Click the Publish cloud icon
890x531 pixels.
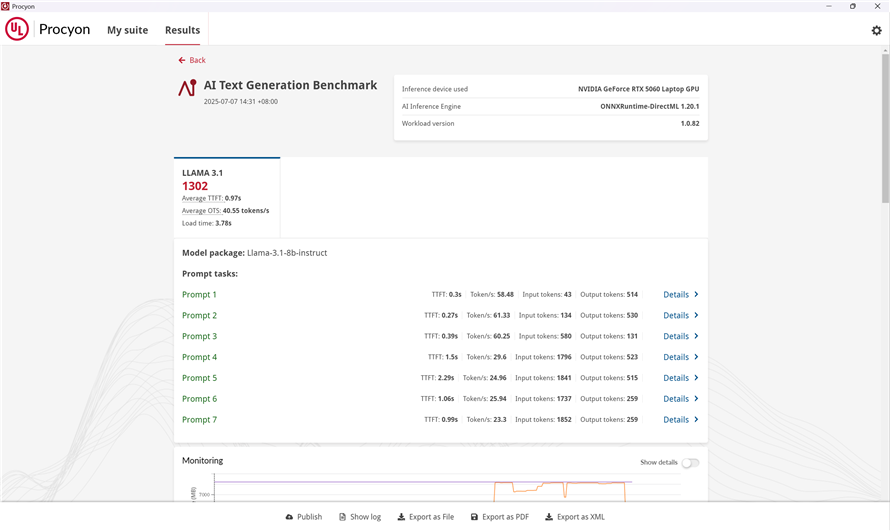[x=289, y=517]
